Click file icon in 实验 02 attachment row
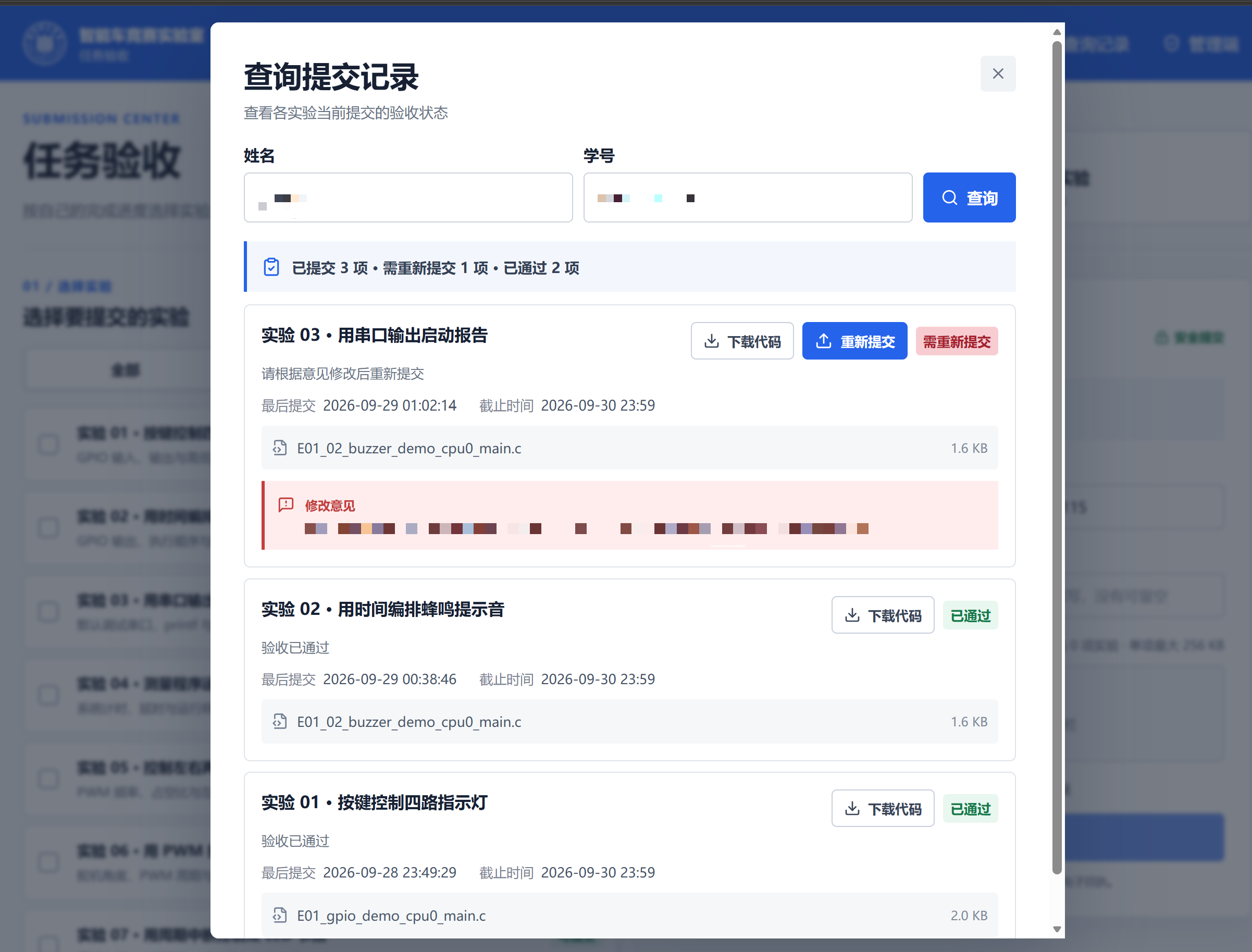This screenshot has width=1252, height=952. click(279, 721)
